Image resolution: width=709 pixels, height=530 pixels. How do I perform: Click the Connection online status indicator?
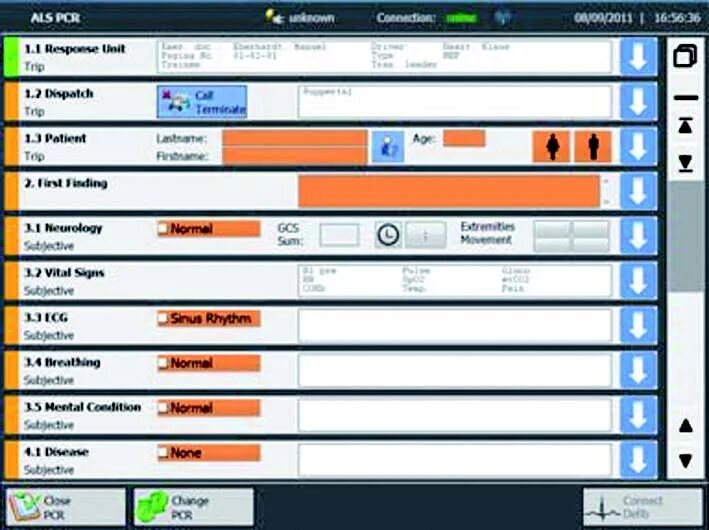point(460,18)
